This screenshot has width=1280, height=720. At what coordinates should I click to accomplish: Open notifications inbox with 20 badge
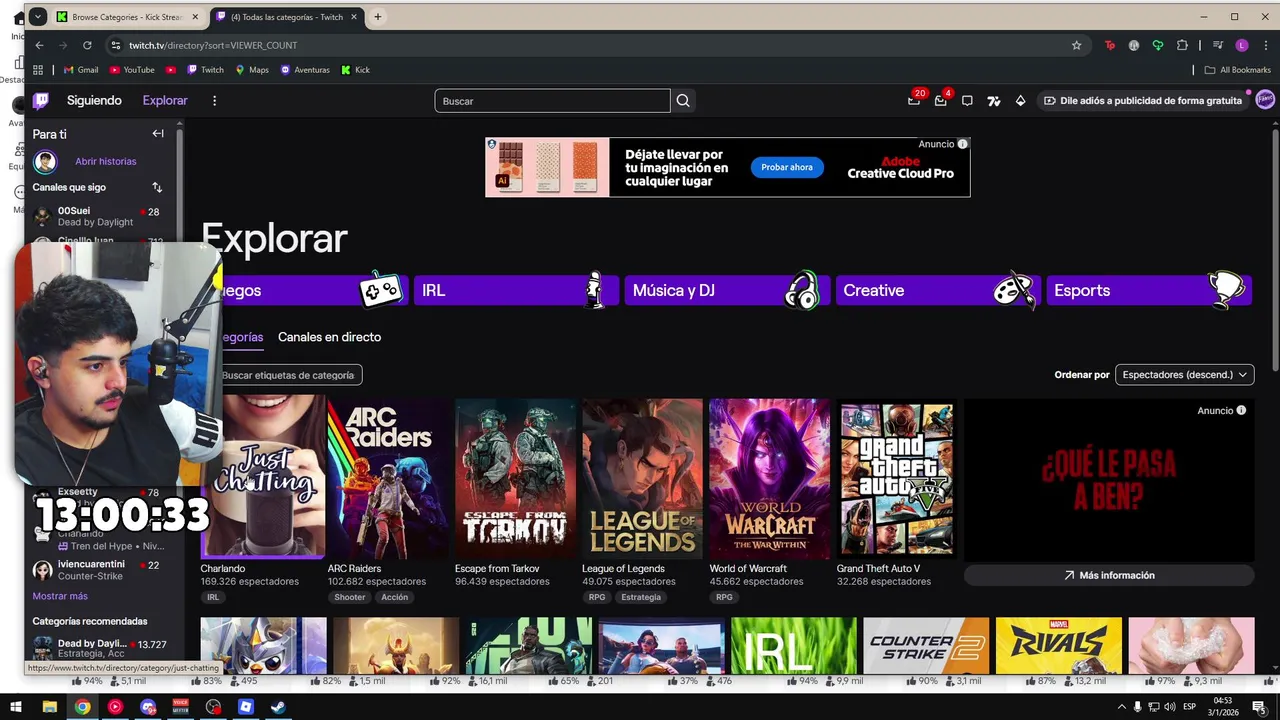[914, 101]
